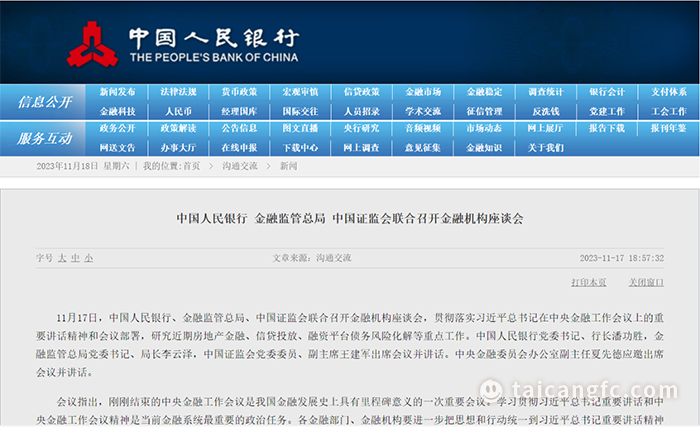Select medium font size 中

click(75, 258)
